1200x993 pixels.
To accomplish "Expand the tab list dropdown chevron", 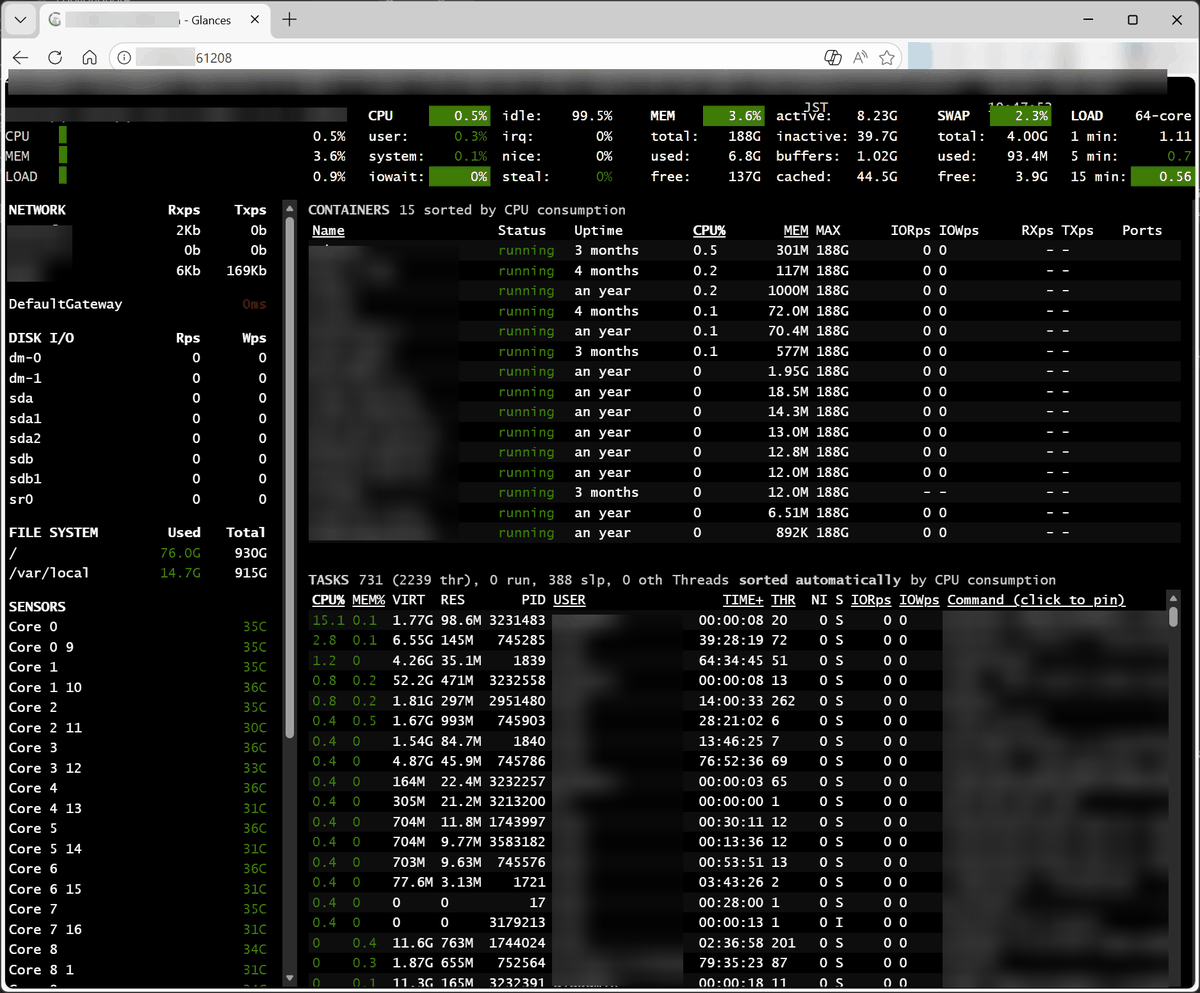I will pyautogui.click(x=20, y=19).
